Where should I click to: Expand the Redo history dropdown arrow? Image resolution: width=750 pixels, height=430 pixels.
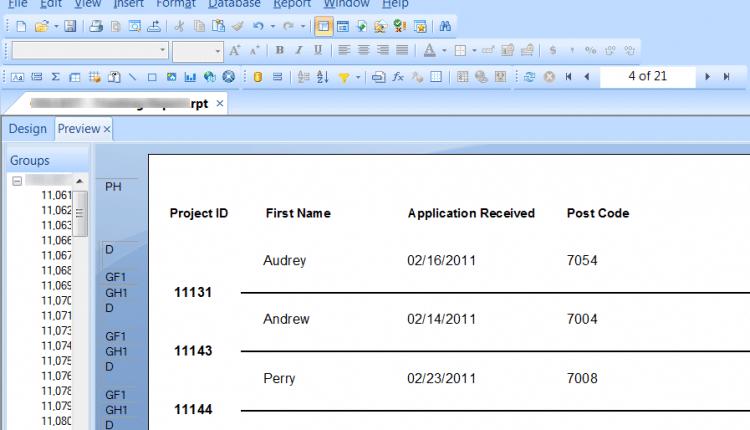click(x=303, y=26)
